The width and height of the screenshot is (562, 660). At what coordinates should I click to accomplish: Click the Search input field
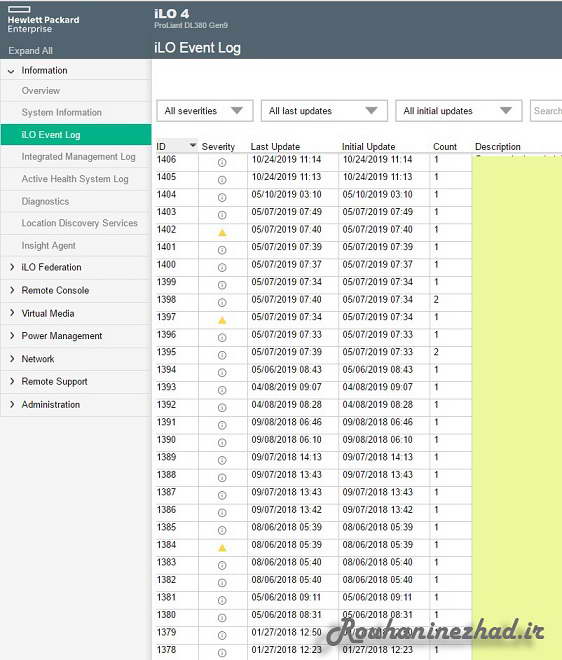tap(546, 111)
